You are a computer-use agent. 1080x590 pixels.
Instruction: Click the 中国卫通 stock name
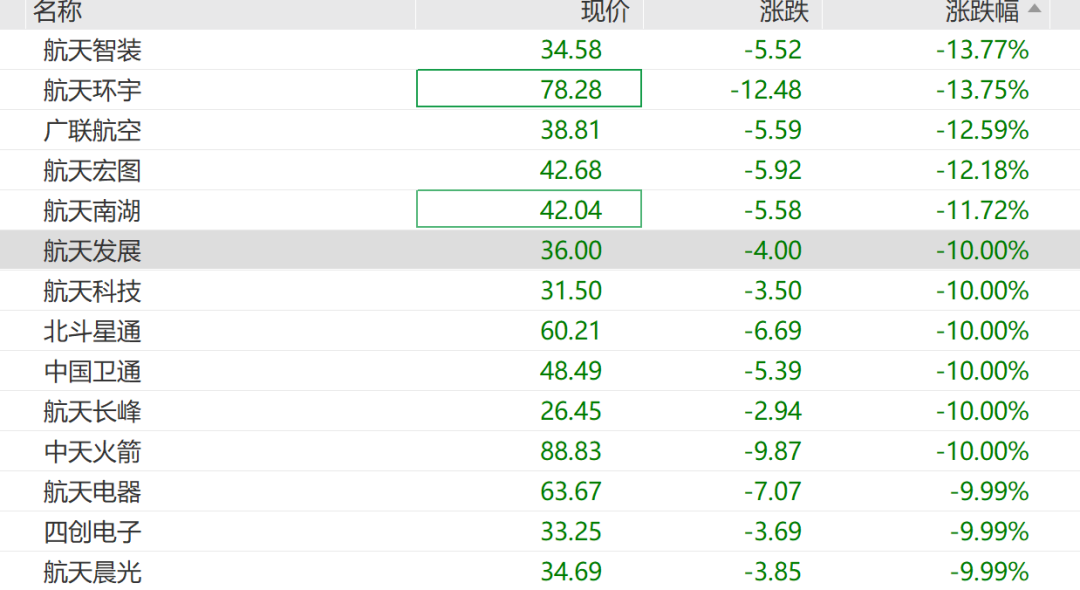(92, 371)
